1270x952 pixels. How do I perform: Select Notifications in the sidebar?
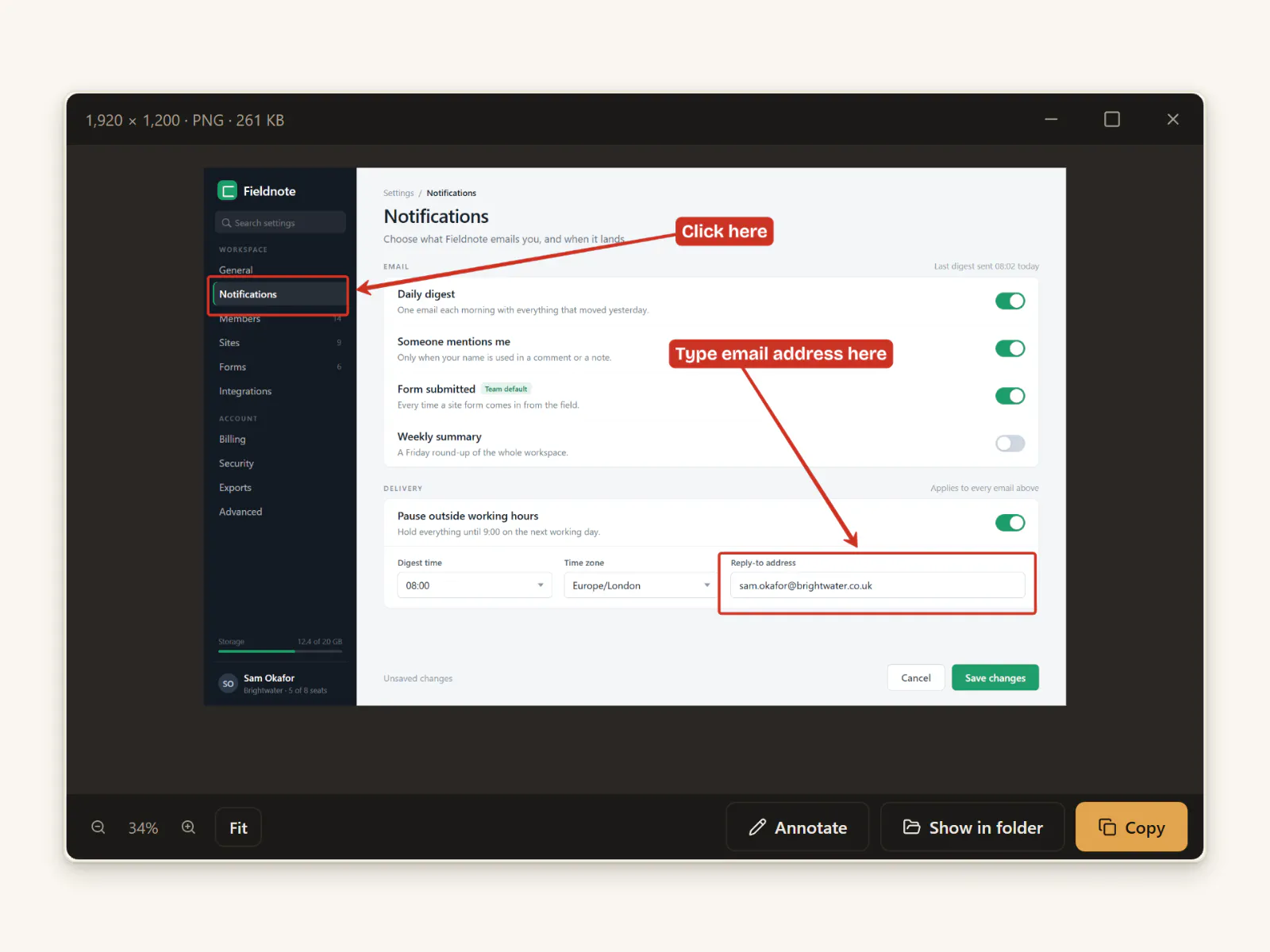click(x=279, y=294)
